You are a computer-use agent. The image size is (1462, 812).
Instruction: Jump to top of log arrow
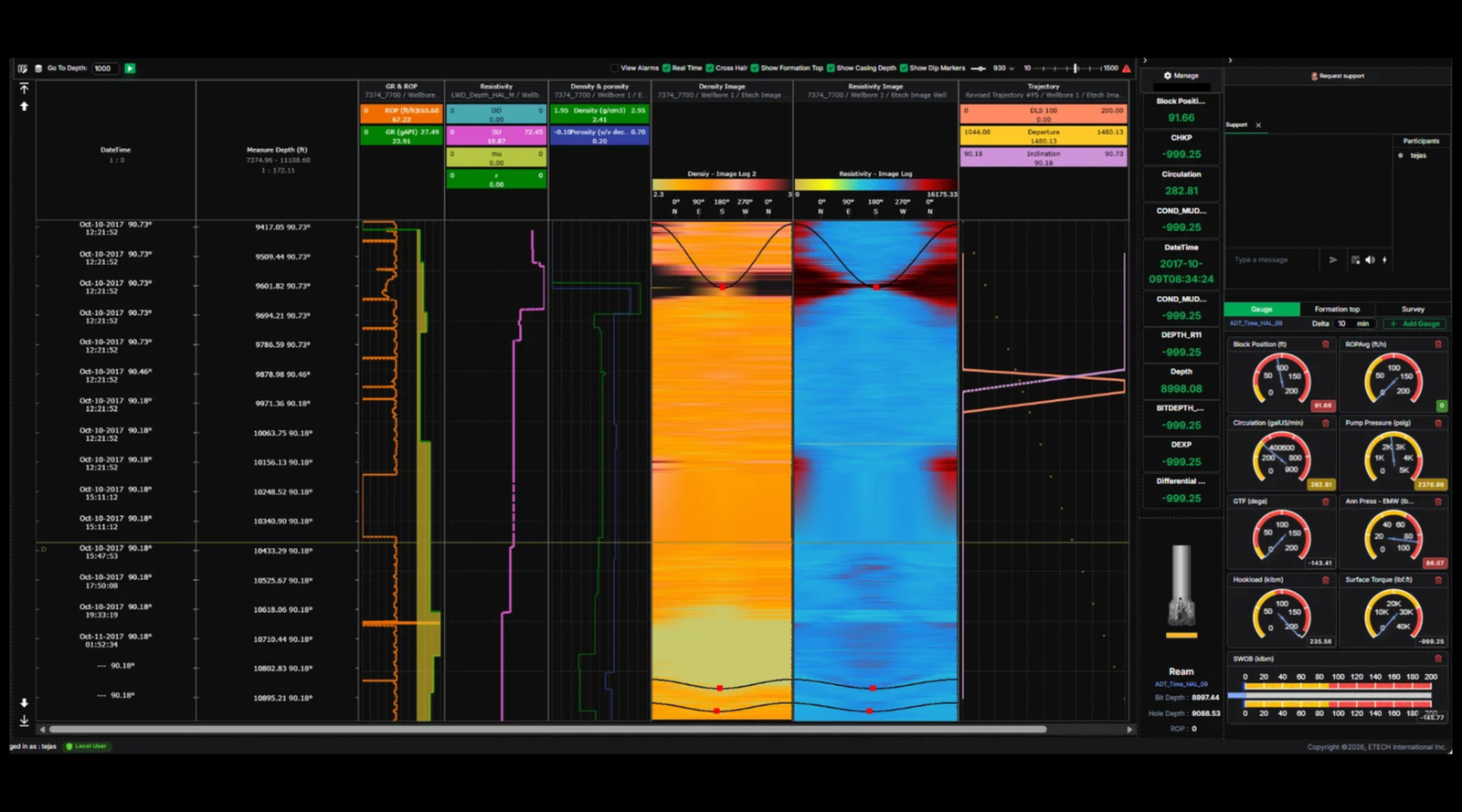pos(24,89)
